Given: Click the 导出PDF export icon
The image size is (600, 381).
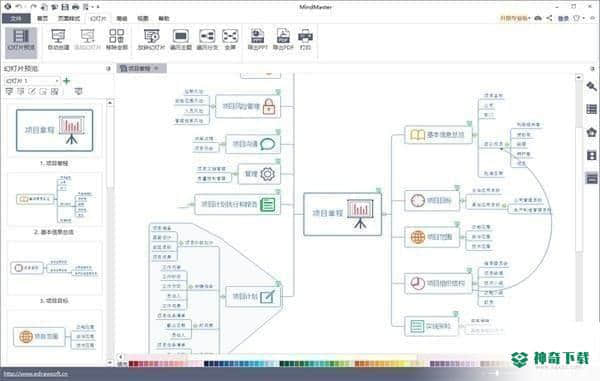Looking at the screenshot, I should click(x=283, y=40).
